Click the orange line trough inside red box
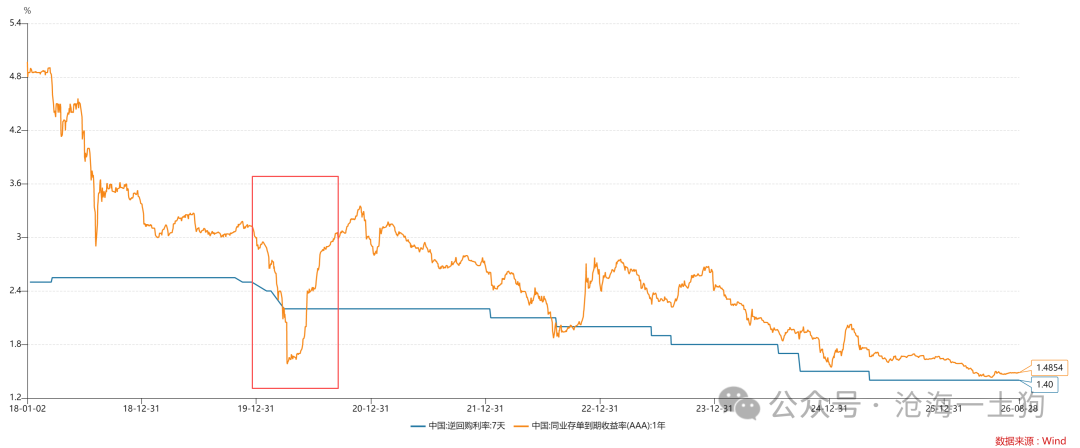 pyautogui.click(x=287, y=362)
